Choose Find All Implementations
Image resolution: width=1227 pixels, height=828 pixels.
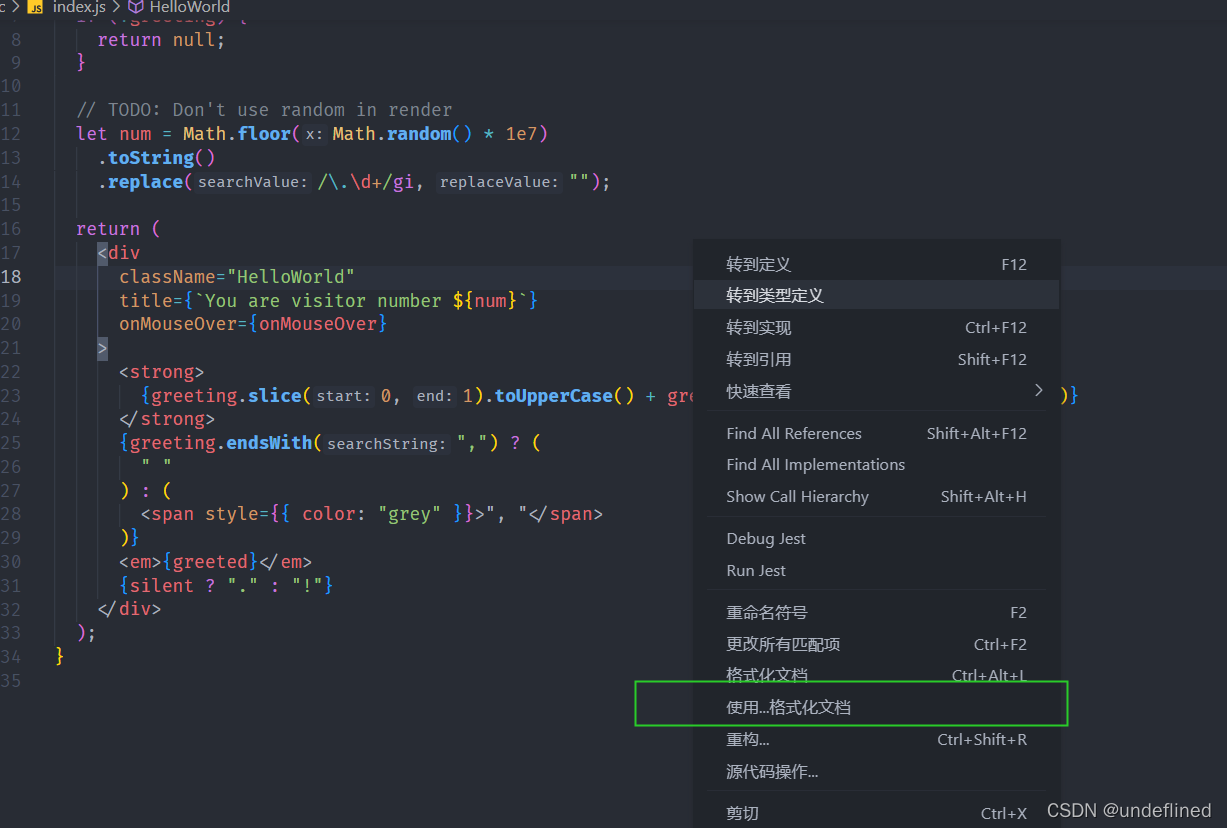click(x=876, y=464)
